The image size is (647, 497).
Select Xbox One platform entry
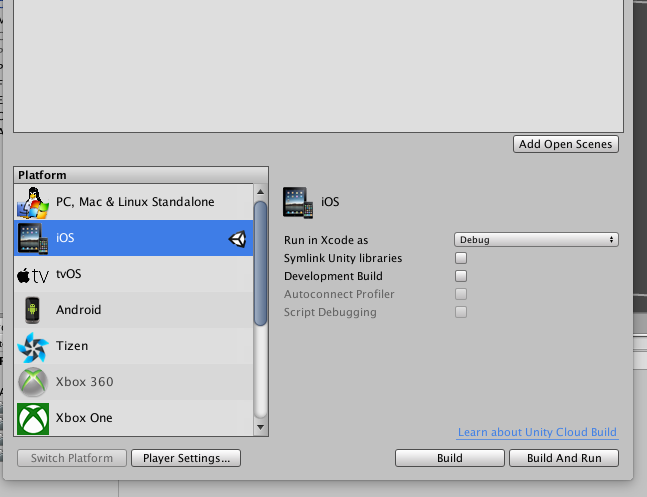tap(134, 418)
